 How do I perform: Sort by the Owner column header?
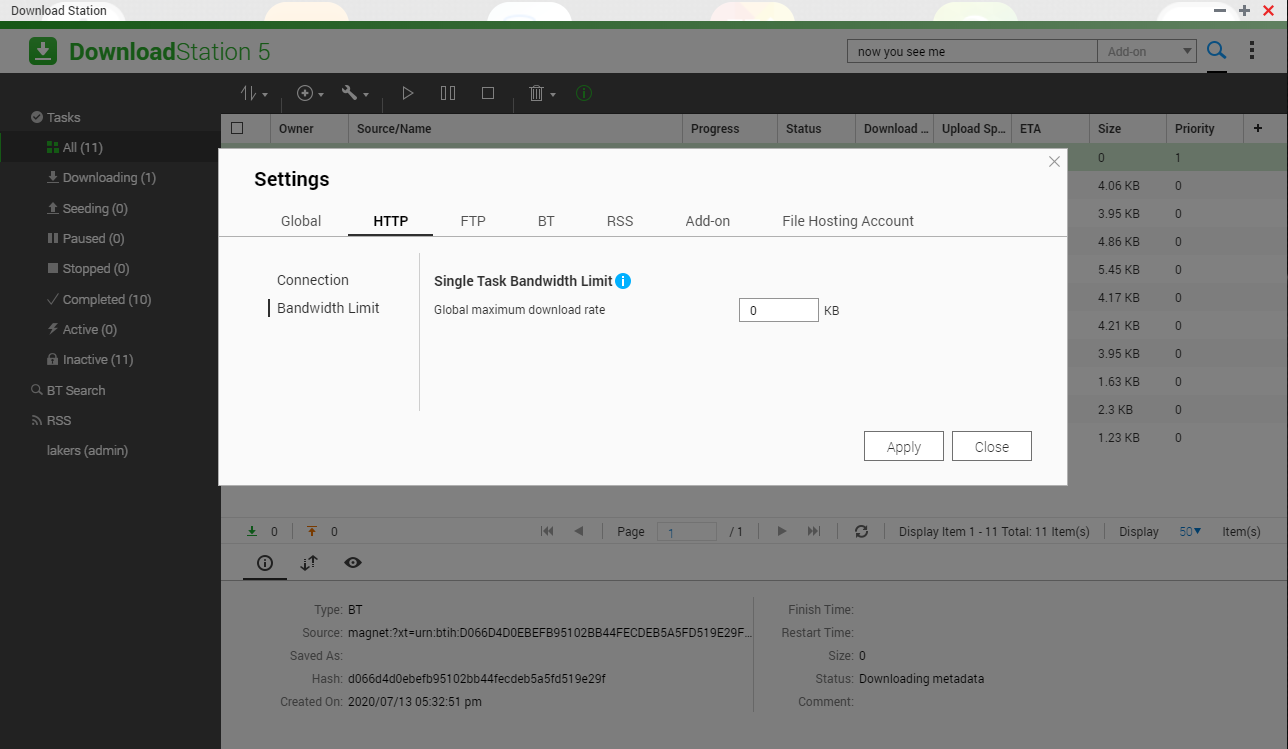coord(309,128)
